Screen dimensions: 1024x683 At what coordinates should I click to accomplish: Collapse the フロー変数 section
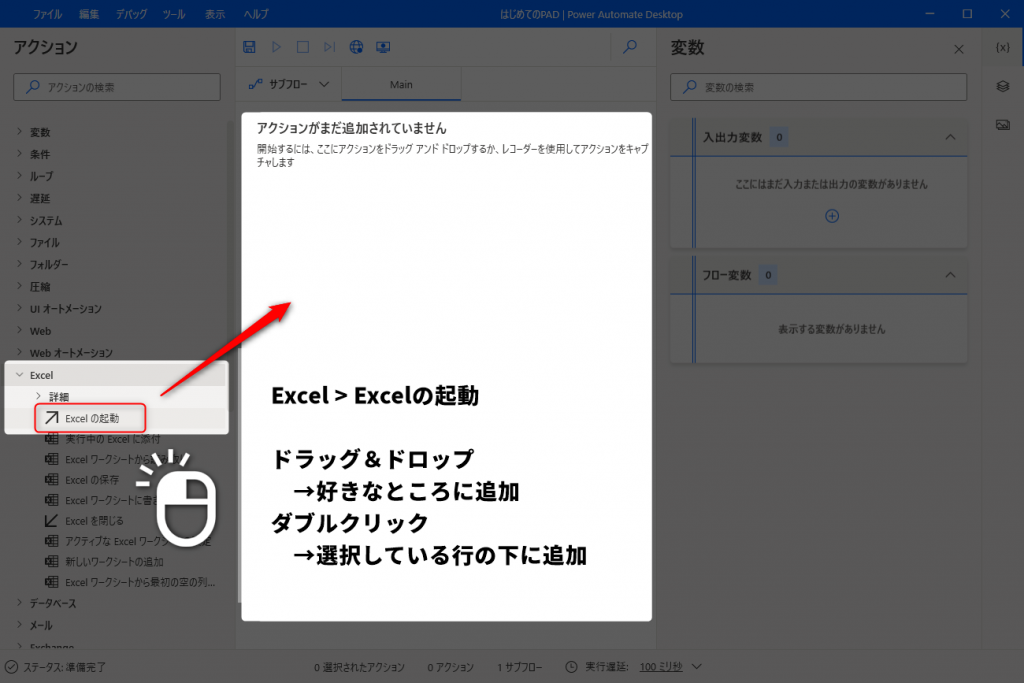[950, 275]
